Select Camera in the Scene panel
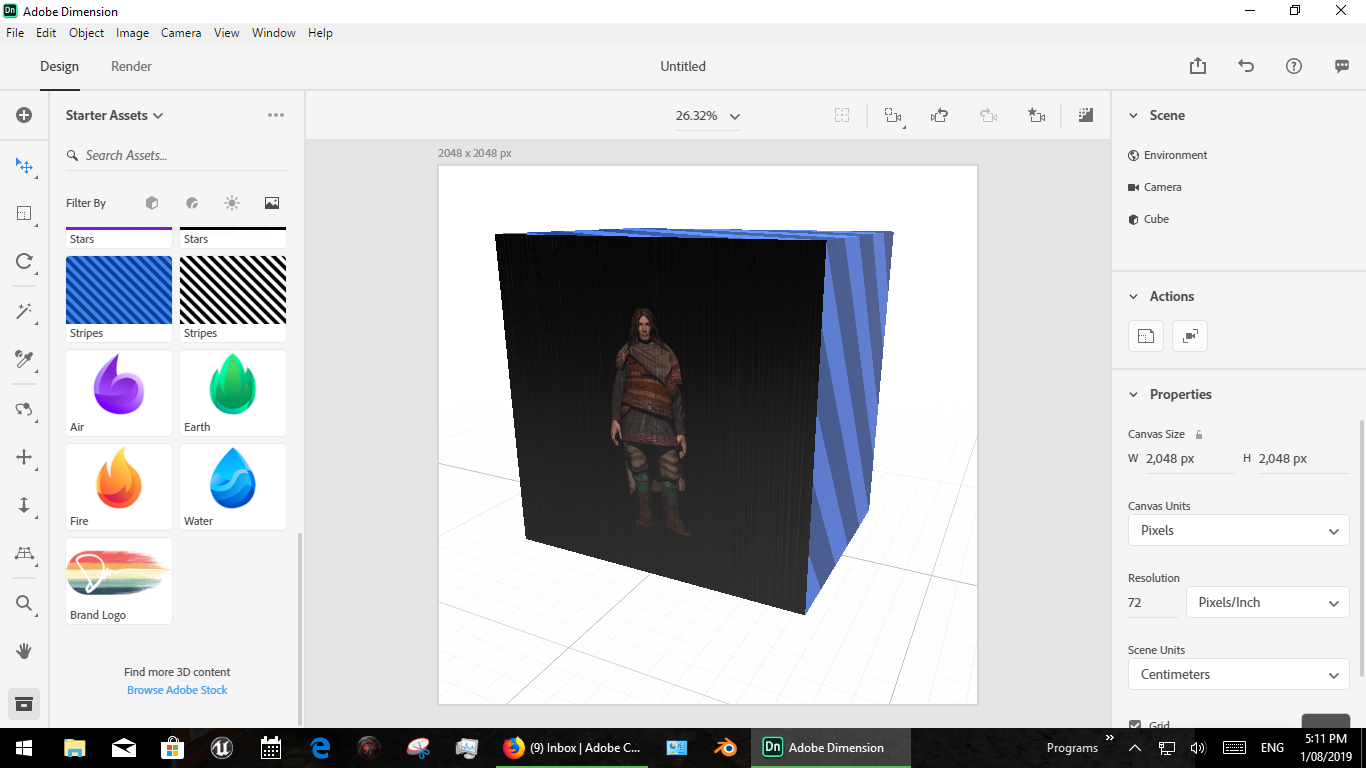 (1162, 187)
